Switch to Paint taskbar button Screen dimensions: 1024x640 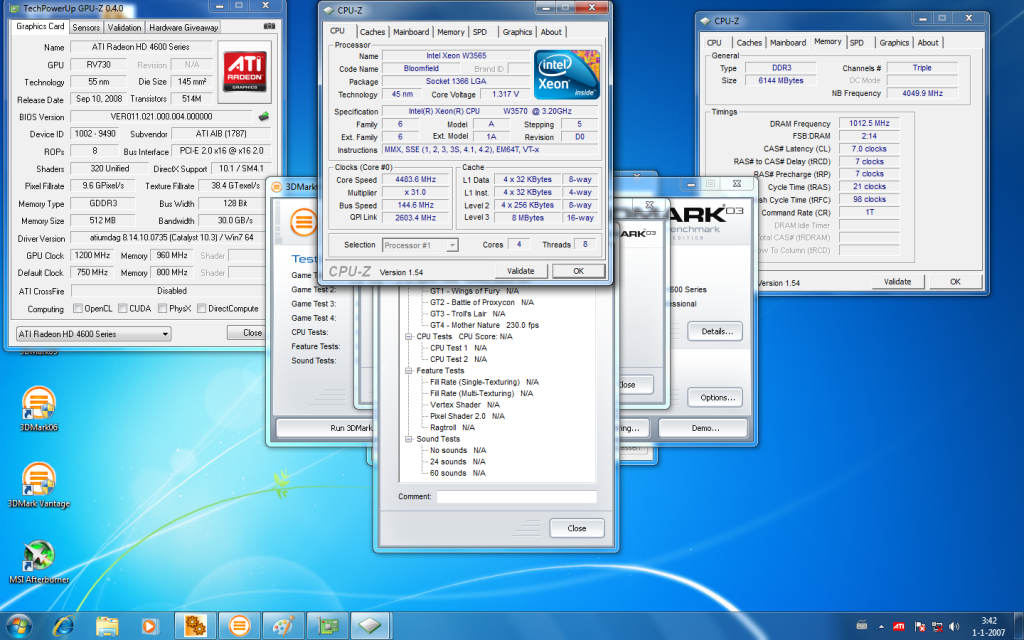(x=283, y=626)
